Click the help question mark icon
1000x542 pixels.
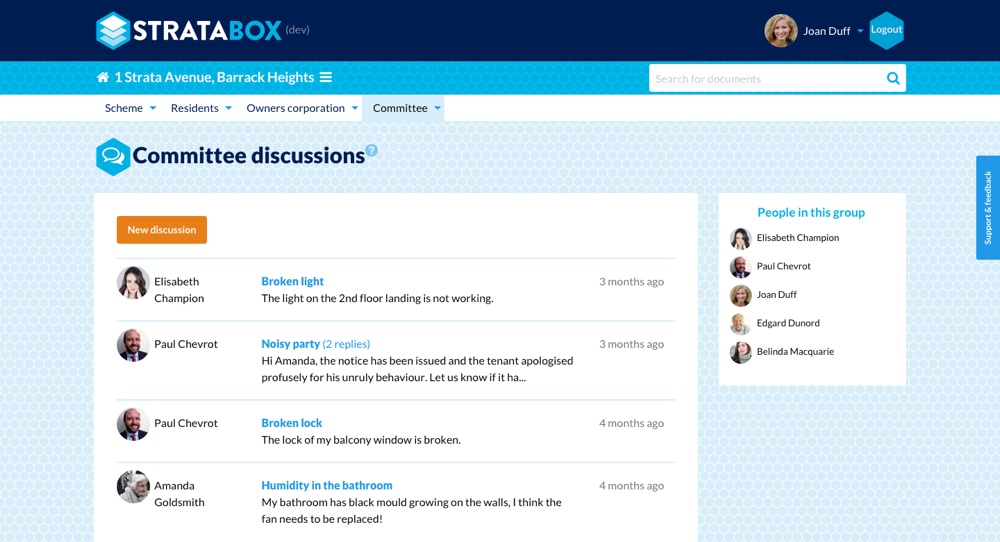click(x=371, y=151)
